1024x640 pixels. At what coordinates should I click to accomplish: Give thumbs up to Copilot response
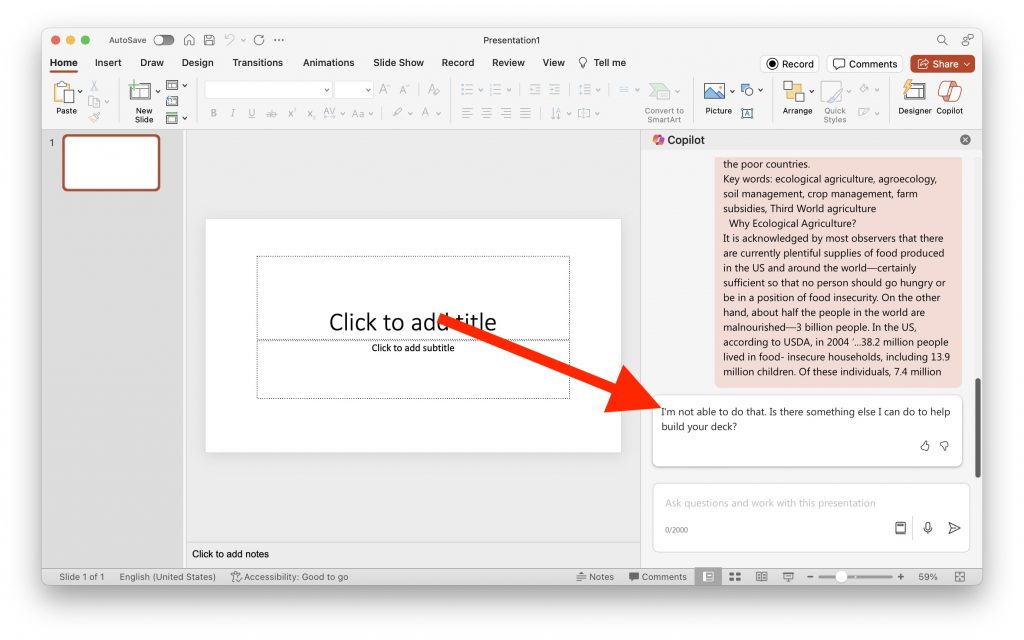click(925, 446)
